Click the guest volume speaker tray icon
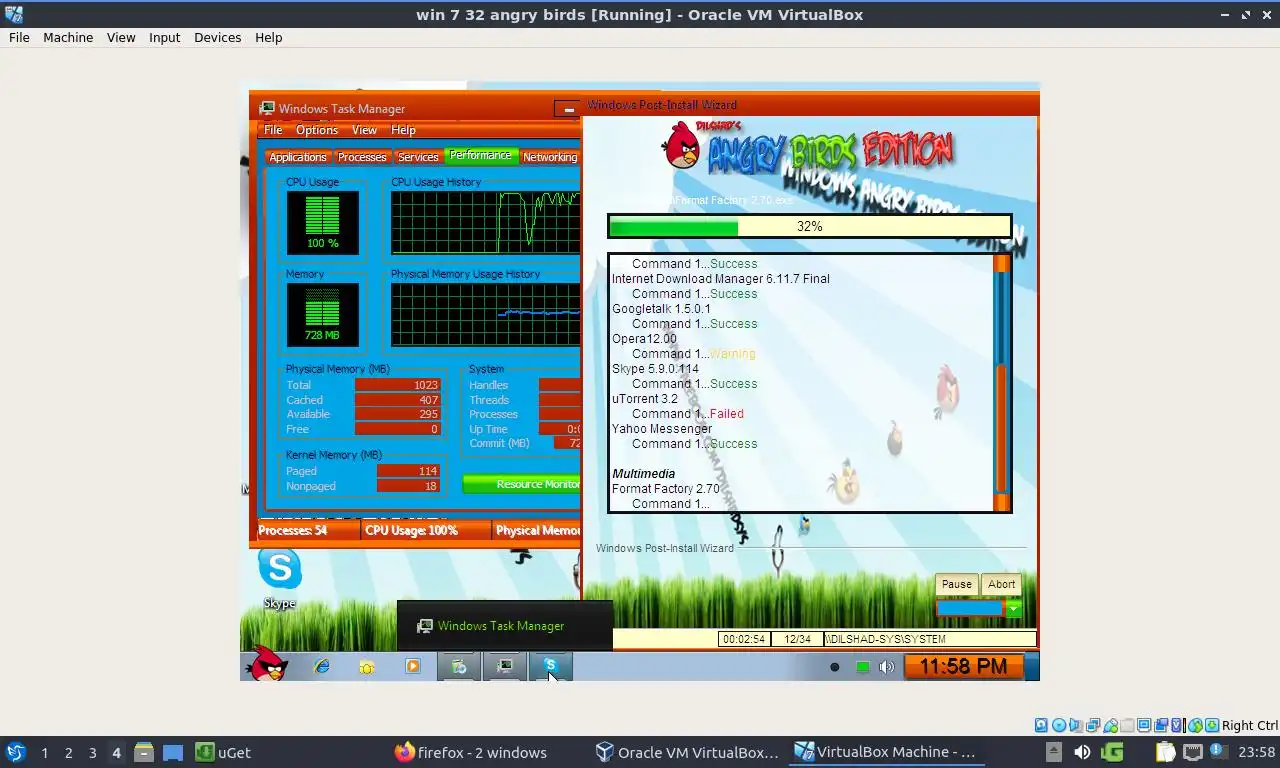This screenshot has height=768, width=1280. coord(886,667)
